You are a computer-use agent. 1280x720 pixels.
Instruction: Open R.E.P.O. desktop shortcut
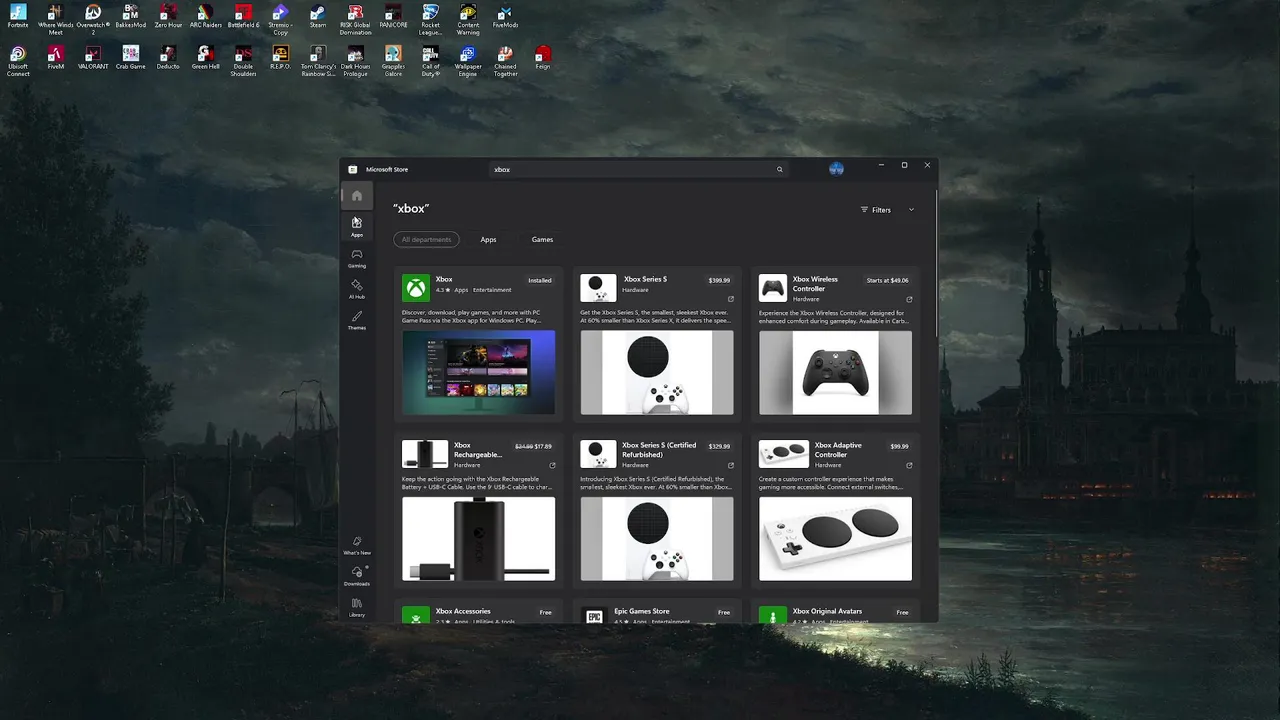pyautogui.click(x=280, y=58)
